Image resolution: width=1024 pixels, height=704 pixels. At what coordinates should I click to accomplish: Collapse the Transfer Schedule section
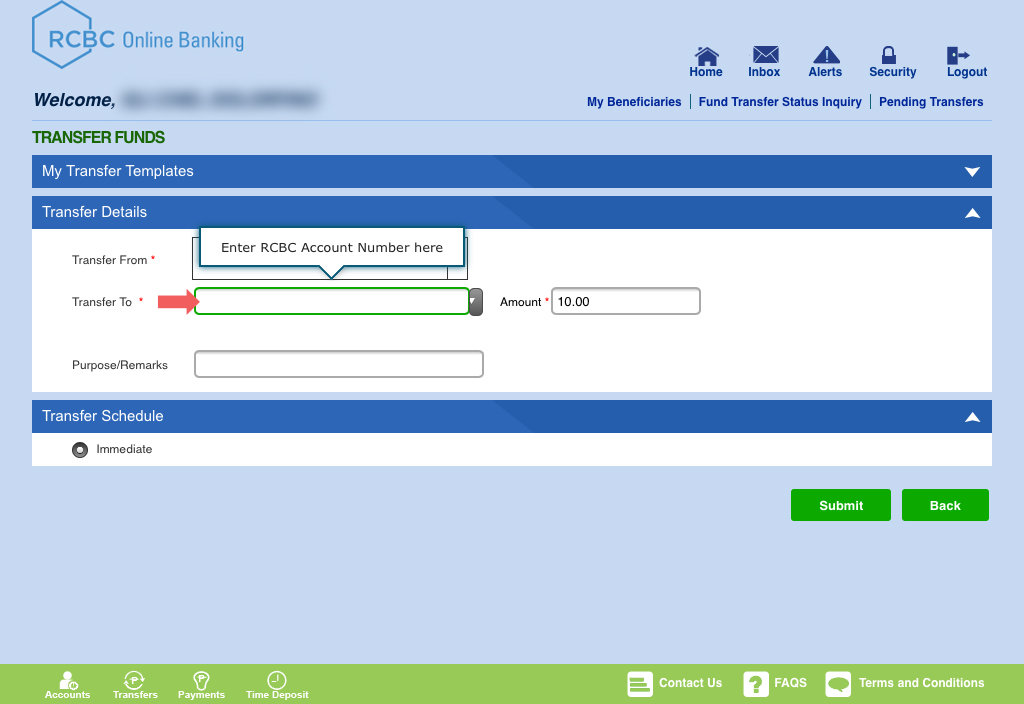(972, 417)
